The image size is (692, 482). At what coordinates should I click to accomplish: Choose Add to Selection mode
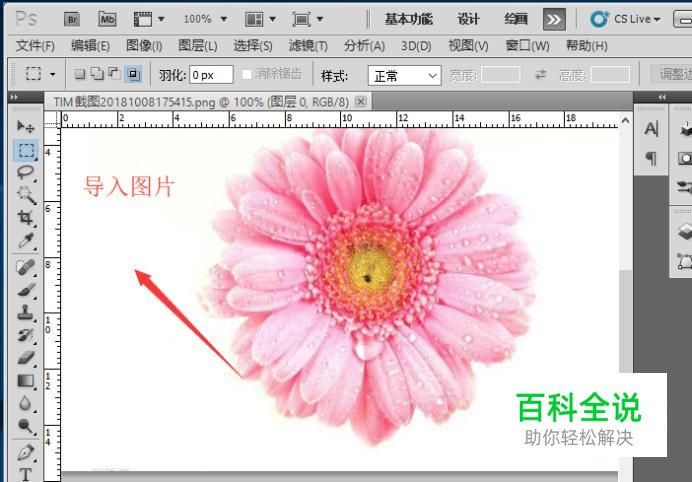point(97,74)
